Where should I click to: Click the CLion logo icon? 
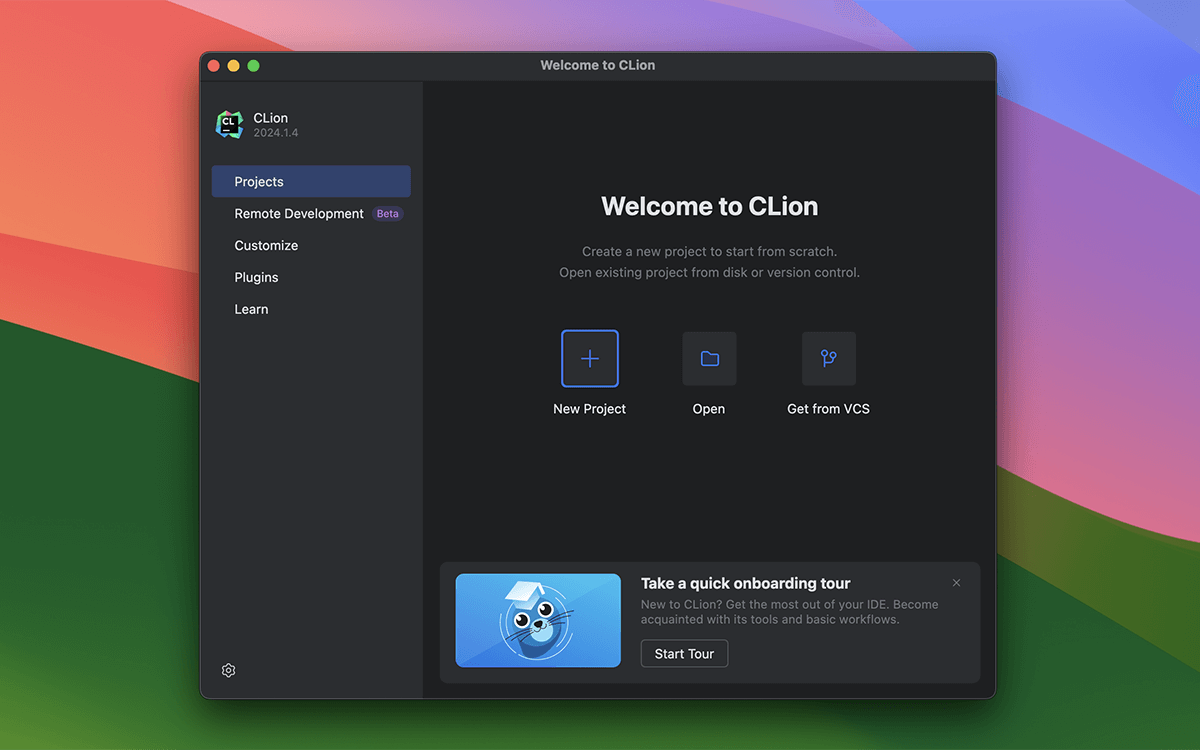point(229,125)
